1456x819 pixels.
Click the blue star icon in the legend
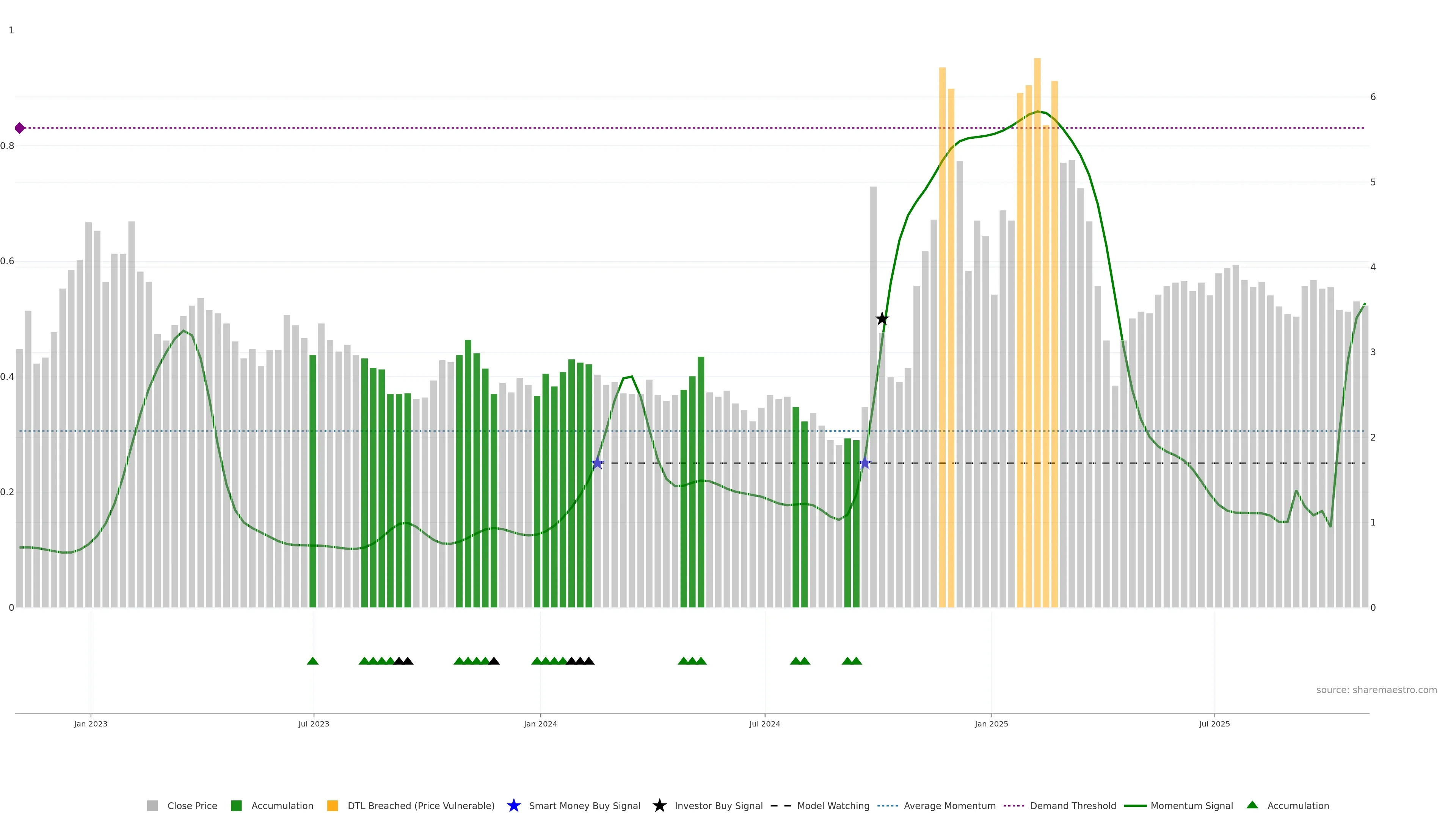(x=513, y=805)
